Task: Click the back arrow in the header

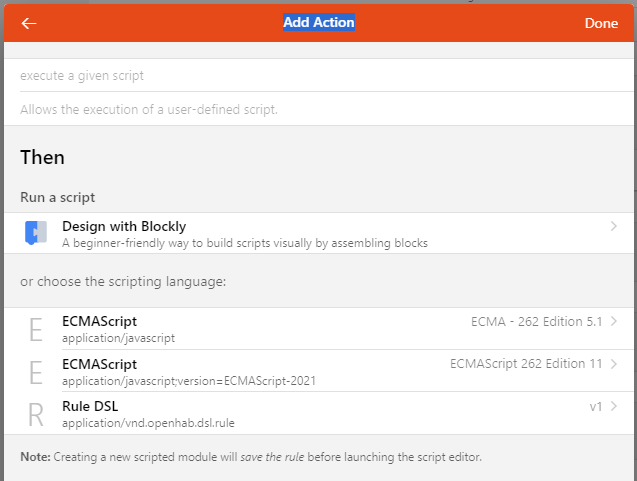Action: [29, 23]
